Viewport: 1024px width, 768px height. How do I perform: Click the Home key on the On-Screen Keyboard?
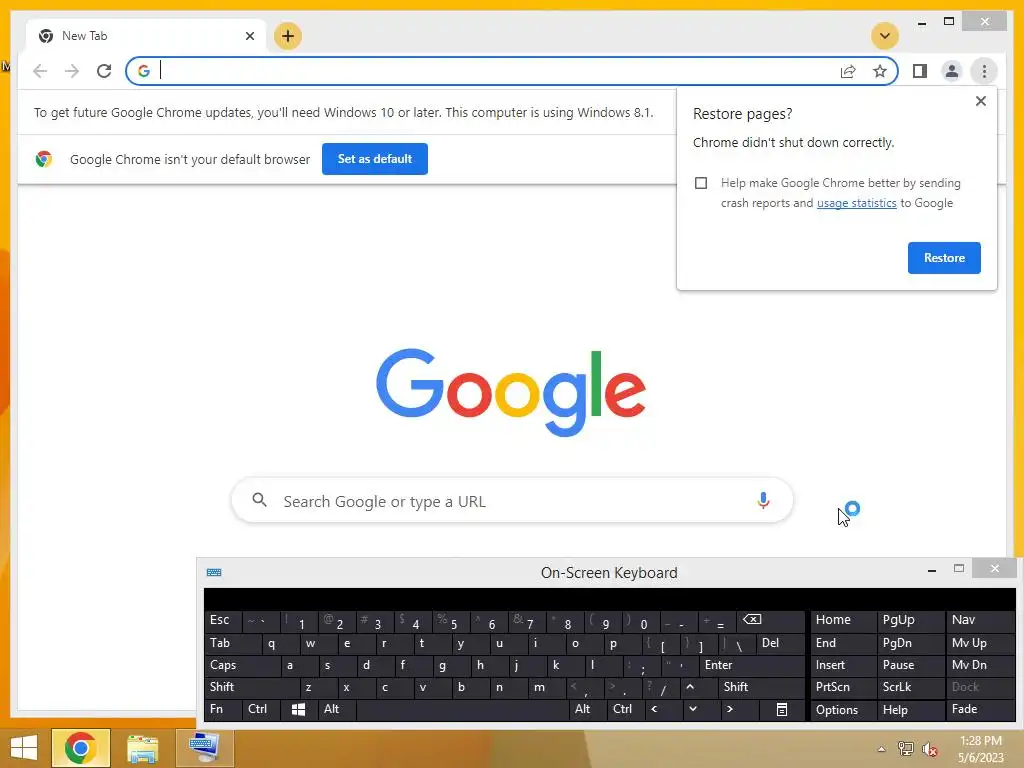tap(843, 620)
